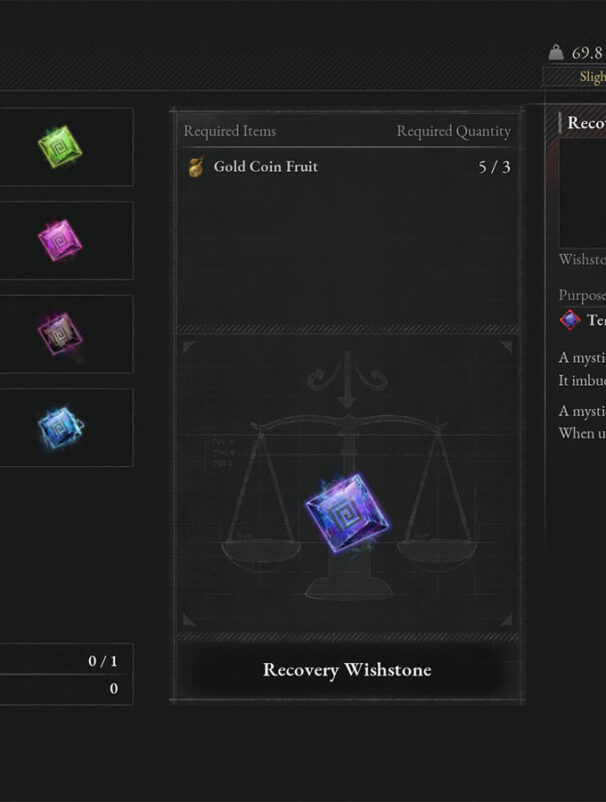606x802 pixels.
Task: Select the magenta wishstone slot
Action: click(x=66, y=240)
